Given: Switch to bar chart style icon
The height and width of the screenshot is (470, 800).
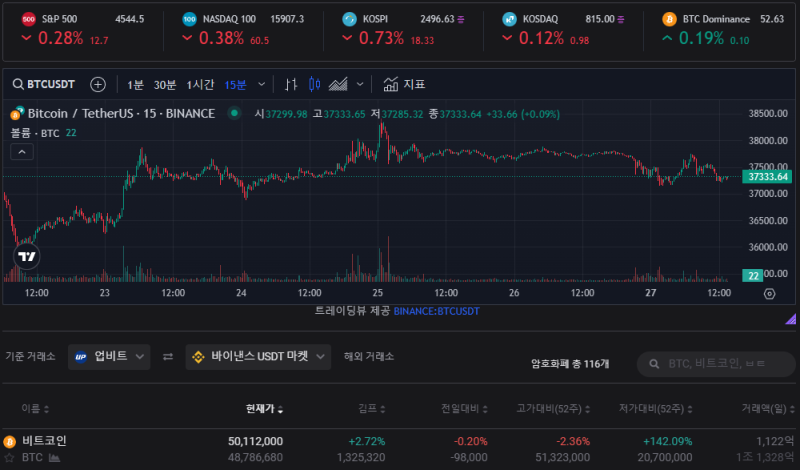Looking at the screenshot, I should point(291,84).
